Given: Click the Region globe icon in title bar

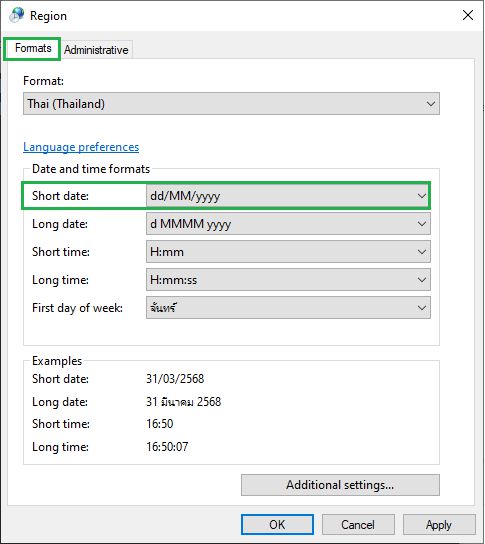Looking at the screenshot, I should point(17,15).
